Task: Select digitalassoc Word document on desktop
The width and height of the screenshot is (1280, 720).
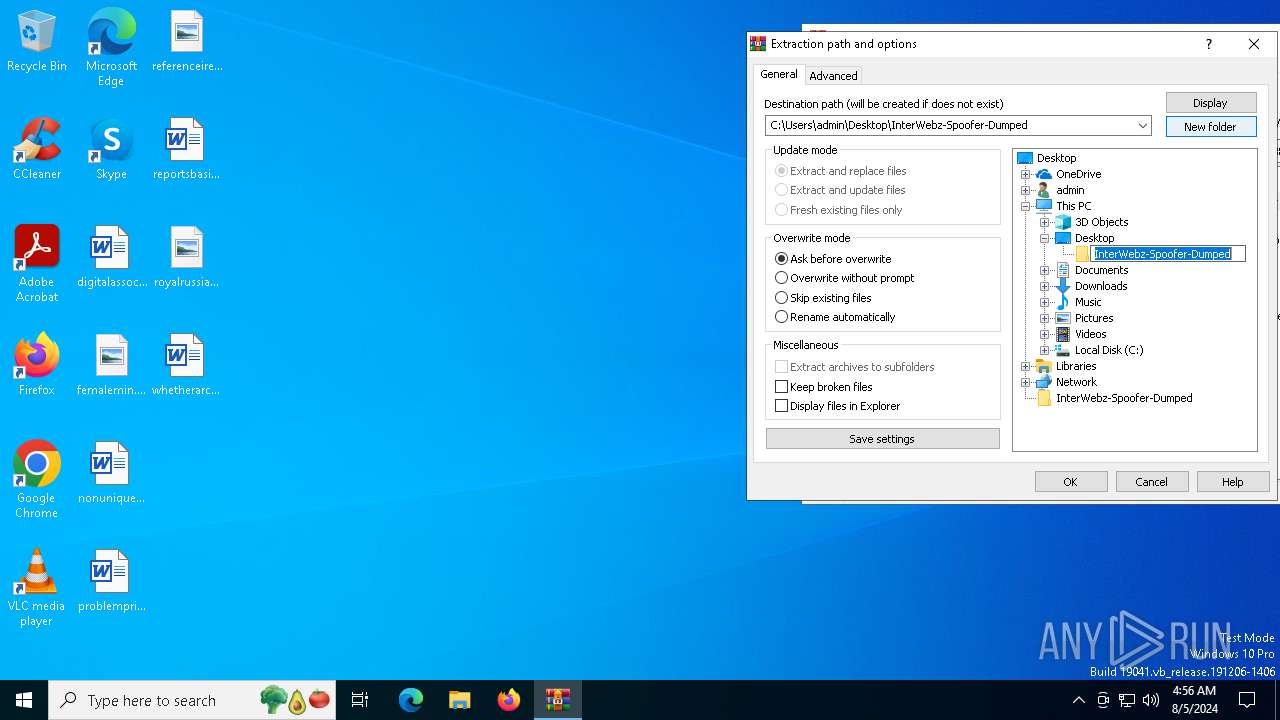Action: (x=111, y=257)
